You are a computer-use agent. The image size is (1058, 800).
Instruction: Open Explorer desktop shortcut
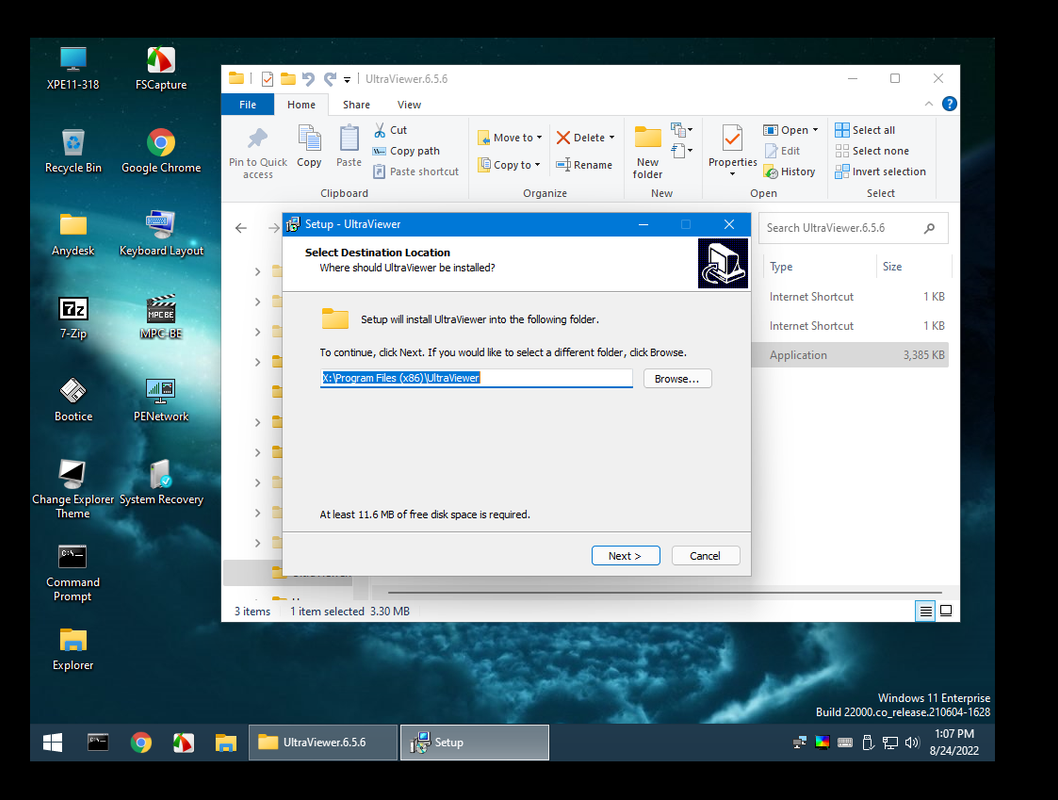coord(73,648)
